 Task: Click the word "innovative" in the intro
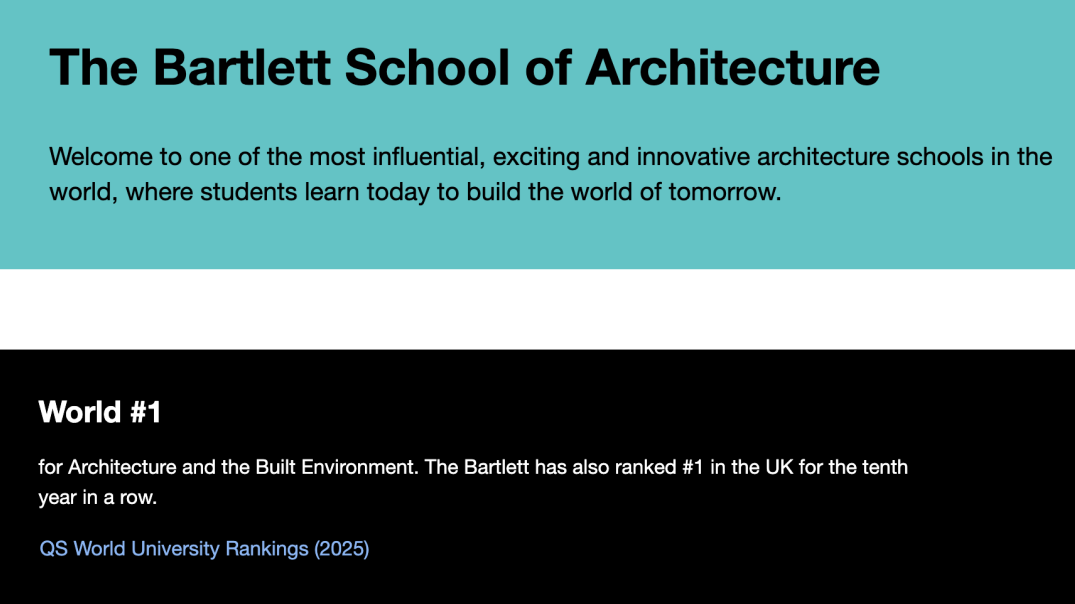tap(693, 157)
